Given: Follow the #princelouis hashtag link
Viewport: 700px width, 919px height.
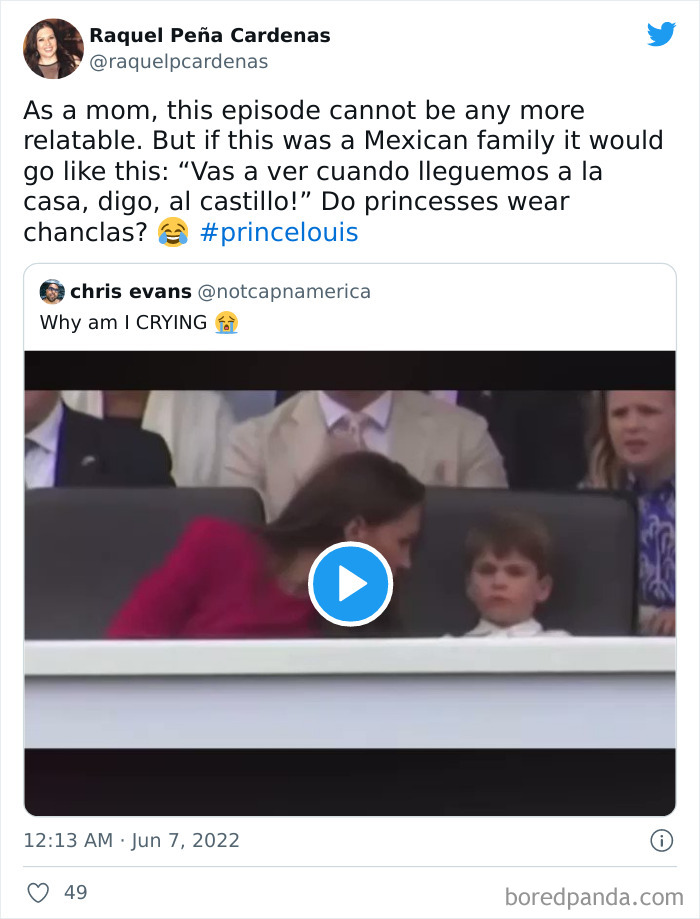Looking at the screenshot, I should point(278,233).
